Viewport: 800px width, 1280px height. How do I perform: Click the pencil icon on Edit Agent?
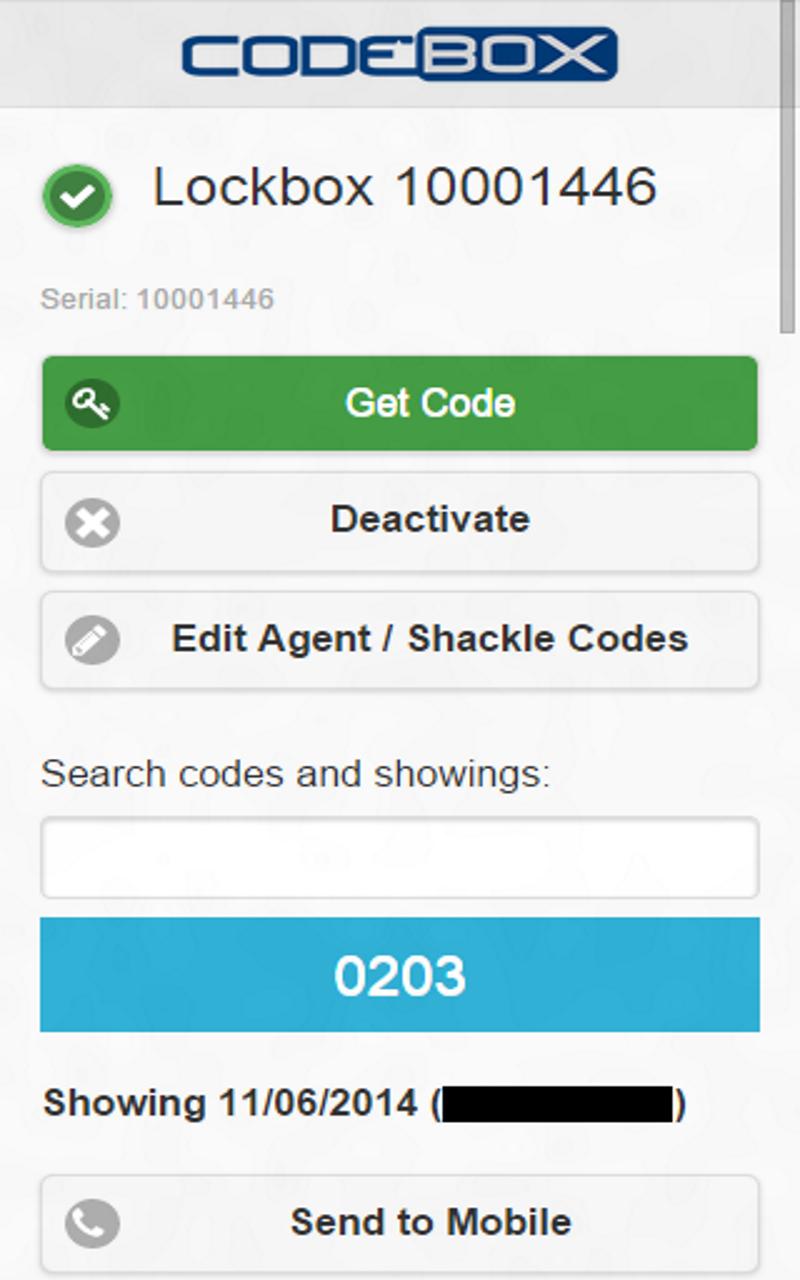pos(93,640)
